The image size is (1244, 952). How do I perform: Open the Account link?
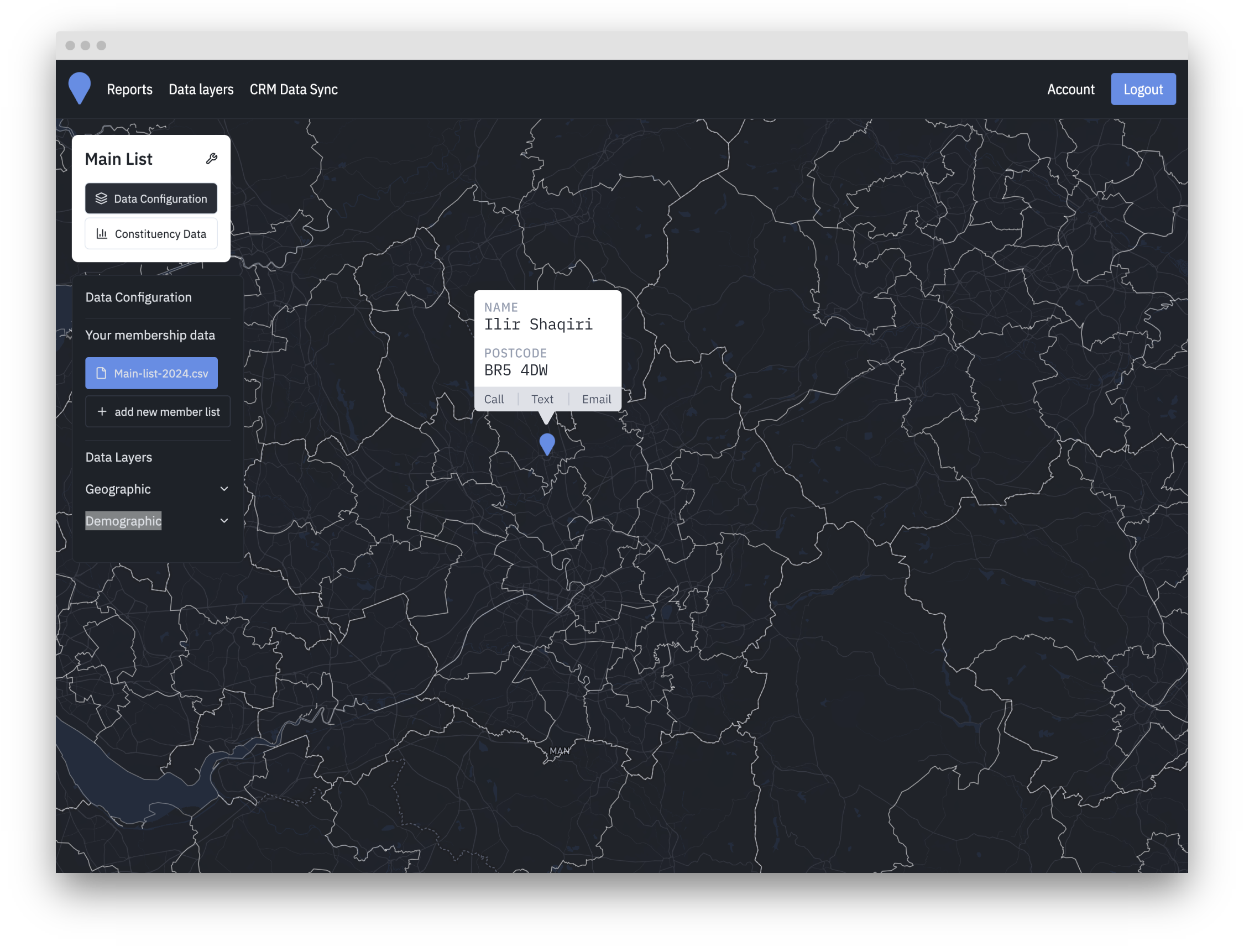pos(1070,89)
